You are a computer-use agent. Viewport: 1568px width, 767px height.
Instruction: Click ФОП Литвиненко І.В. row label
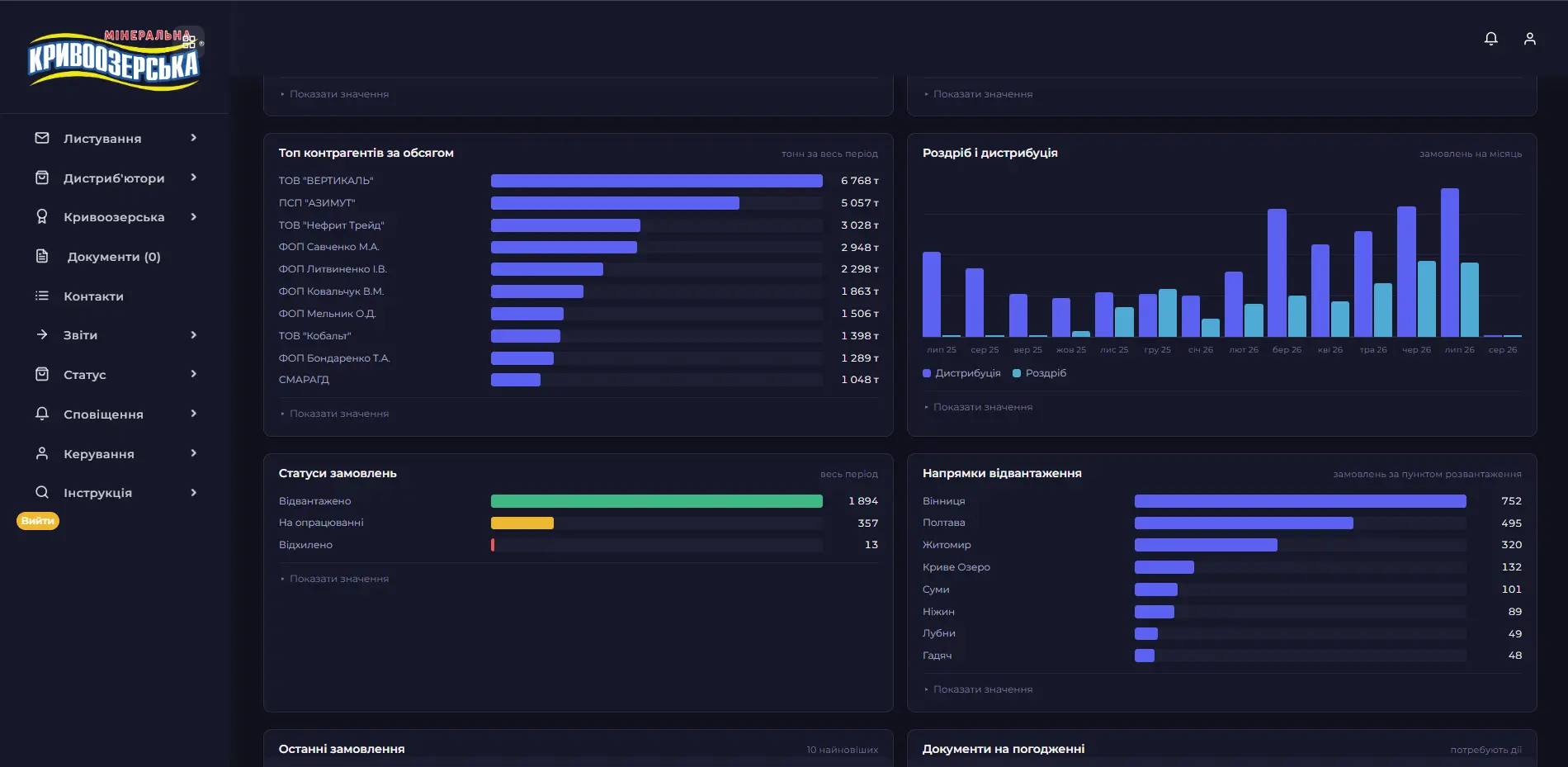[333, 269]
